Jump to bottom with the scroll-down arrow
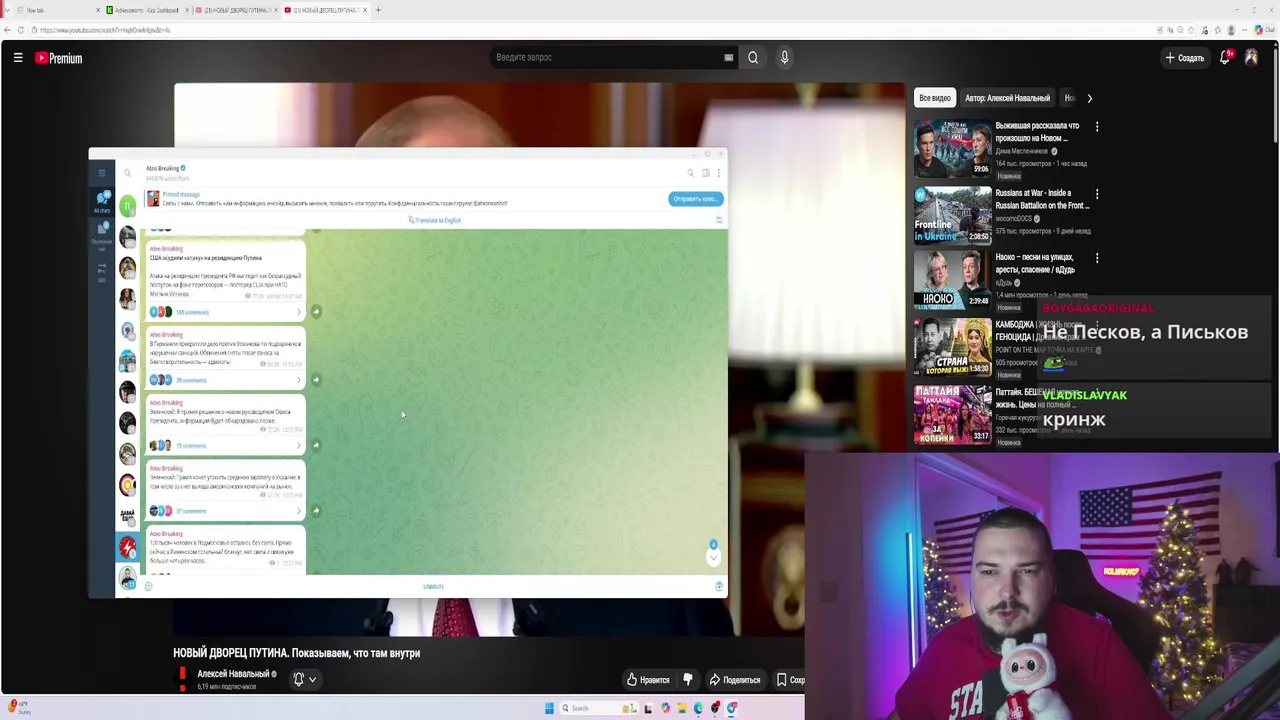 [713, 558]
